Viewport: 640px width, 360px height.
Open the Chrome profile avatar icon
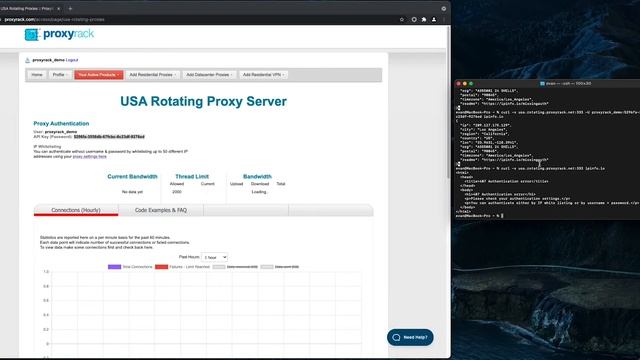pyautogui.click(x=434, y=19)
